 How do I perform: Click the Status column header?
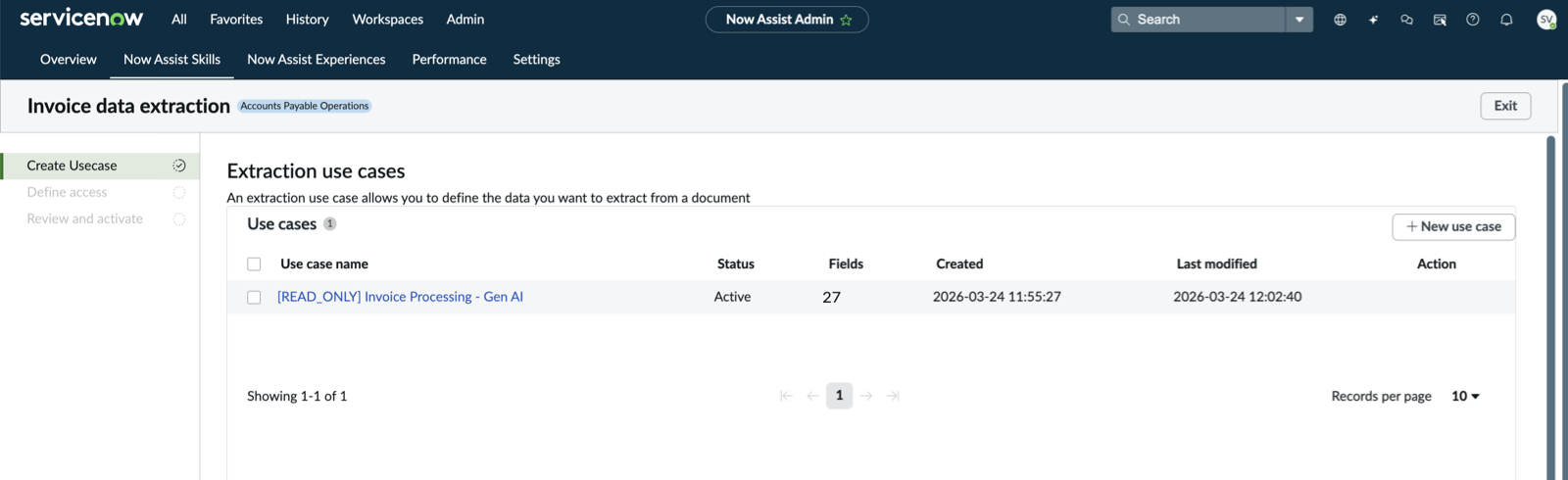pos(736,264)
